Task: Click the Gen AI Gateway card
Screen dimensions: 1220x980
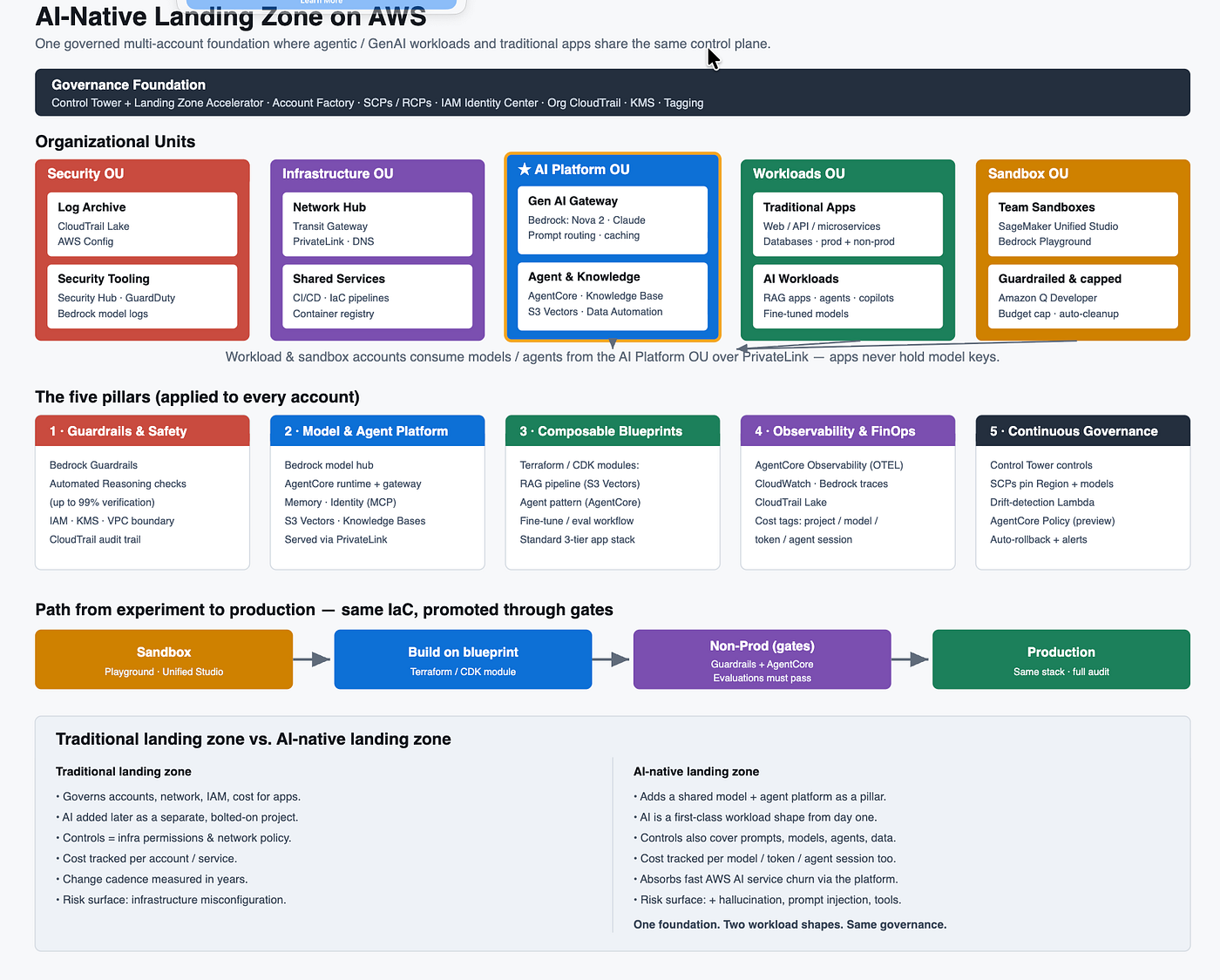Action: tap(613, 220)
